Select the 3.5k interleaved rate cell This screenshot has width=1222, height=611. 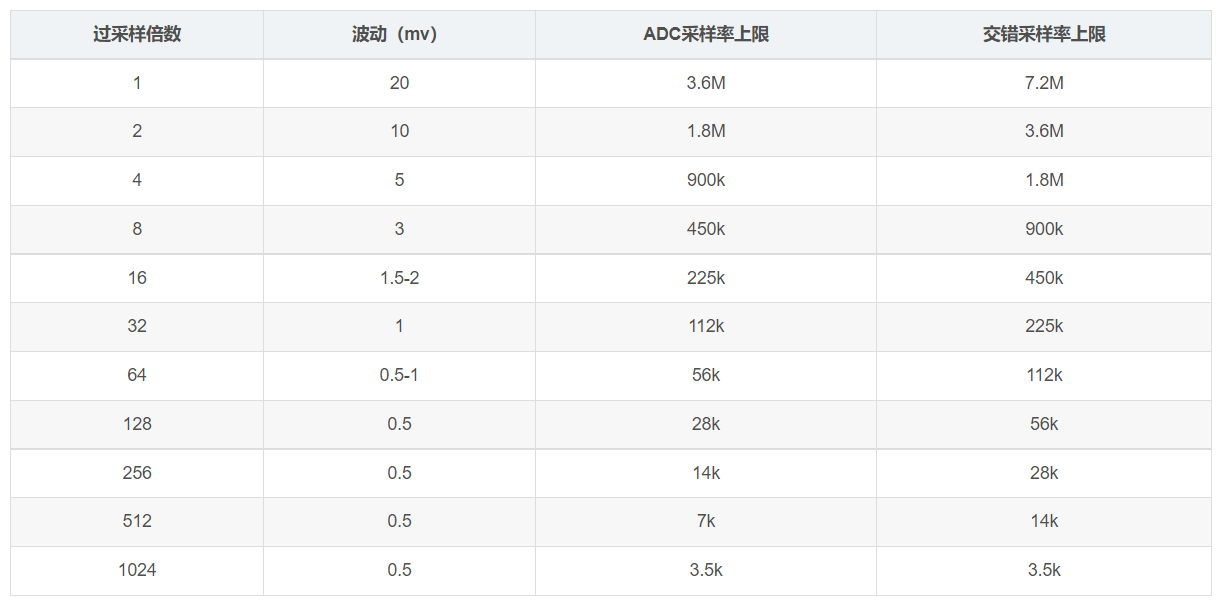1044,570
